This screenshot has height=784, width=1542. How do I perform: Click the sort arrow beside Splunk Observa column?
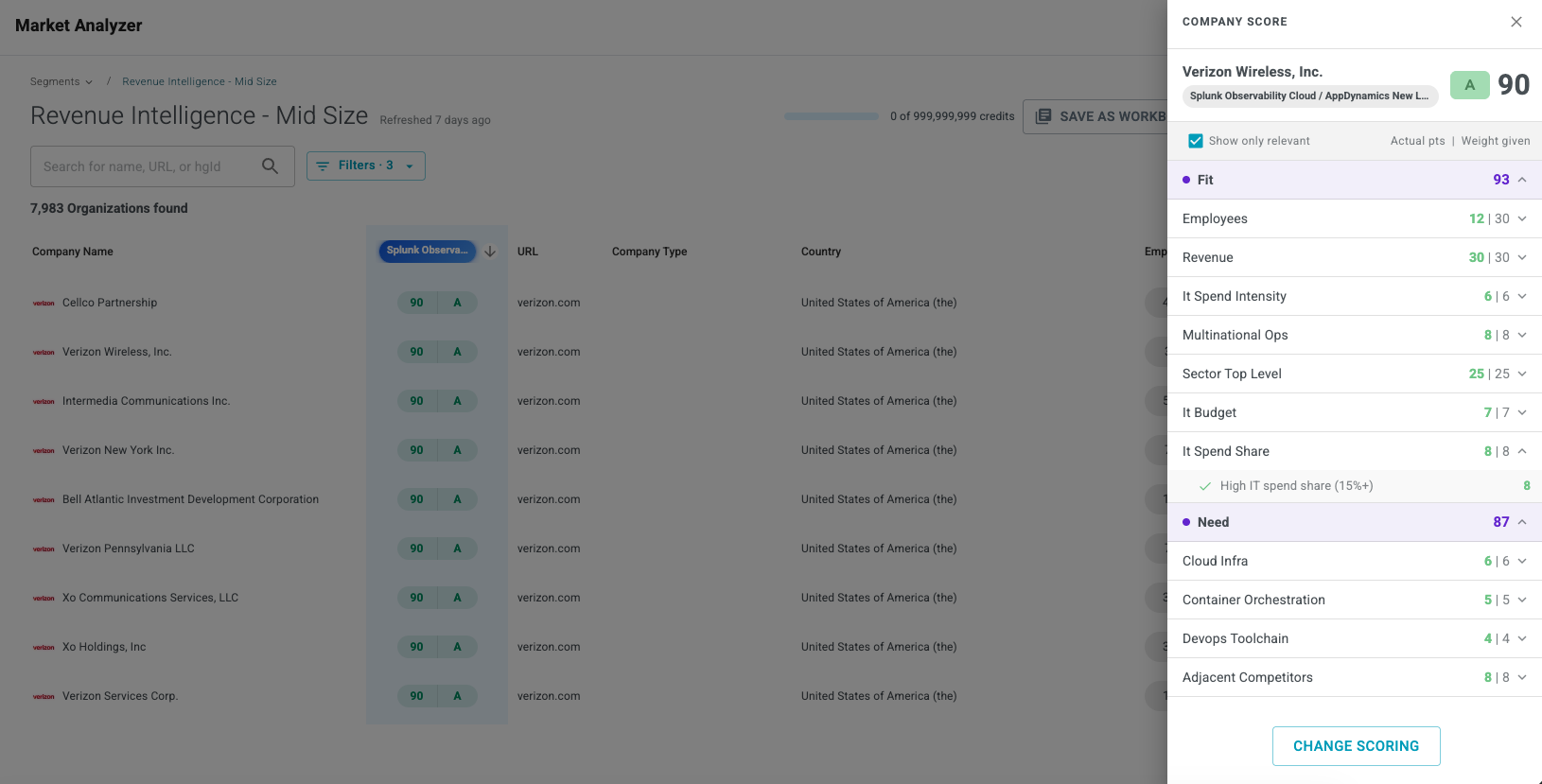coord(490,252)
